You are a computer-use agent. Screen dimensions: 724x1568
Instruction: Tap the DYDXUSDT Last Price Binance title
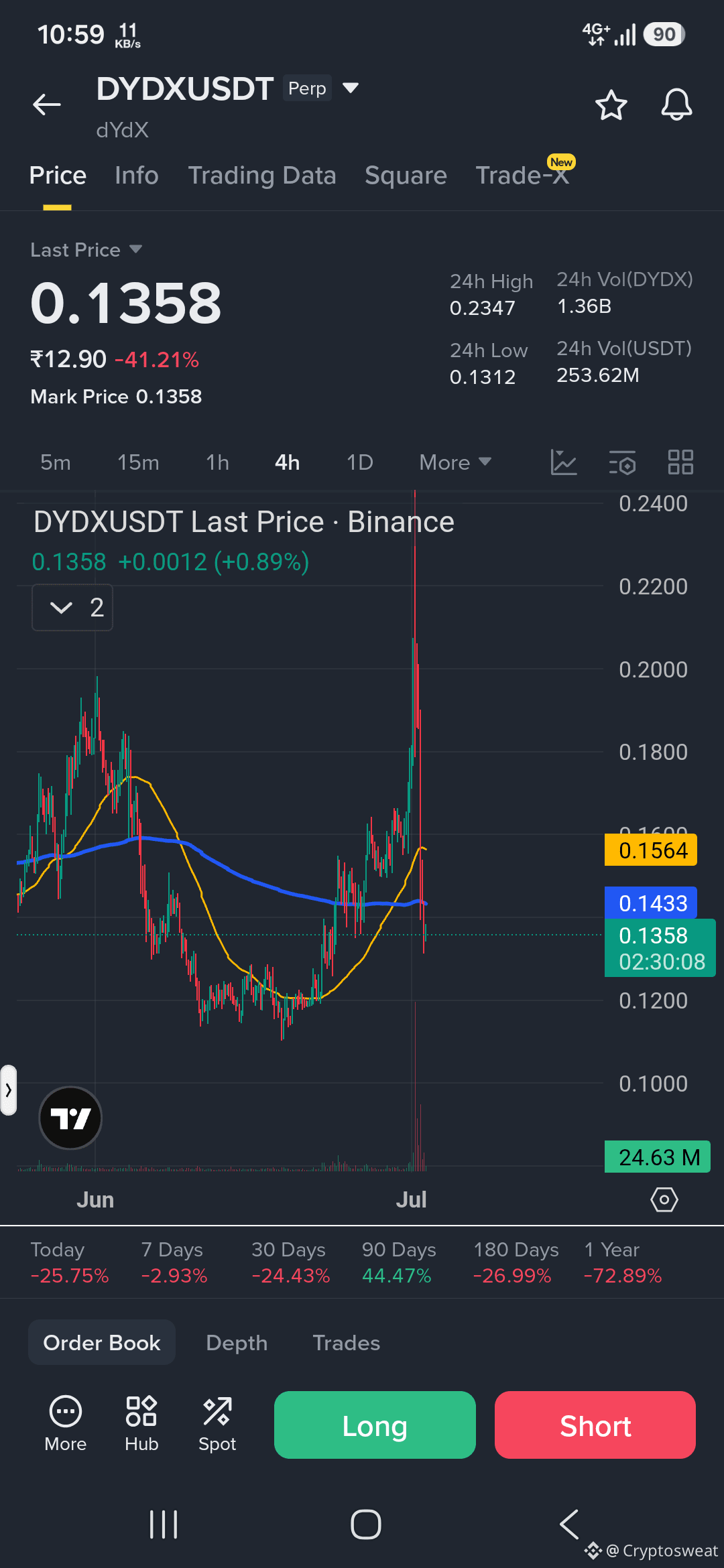click(244, 522)
